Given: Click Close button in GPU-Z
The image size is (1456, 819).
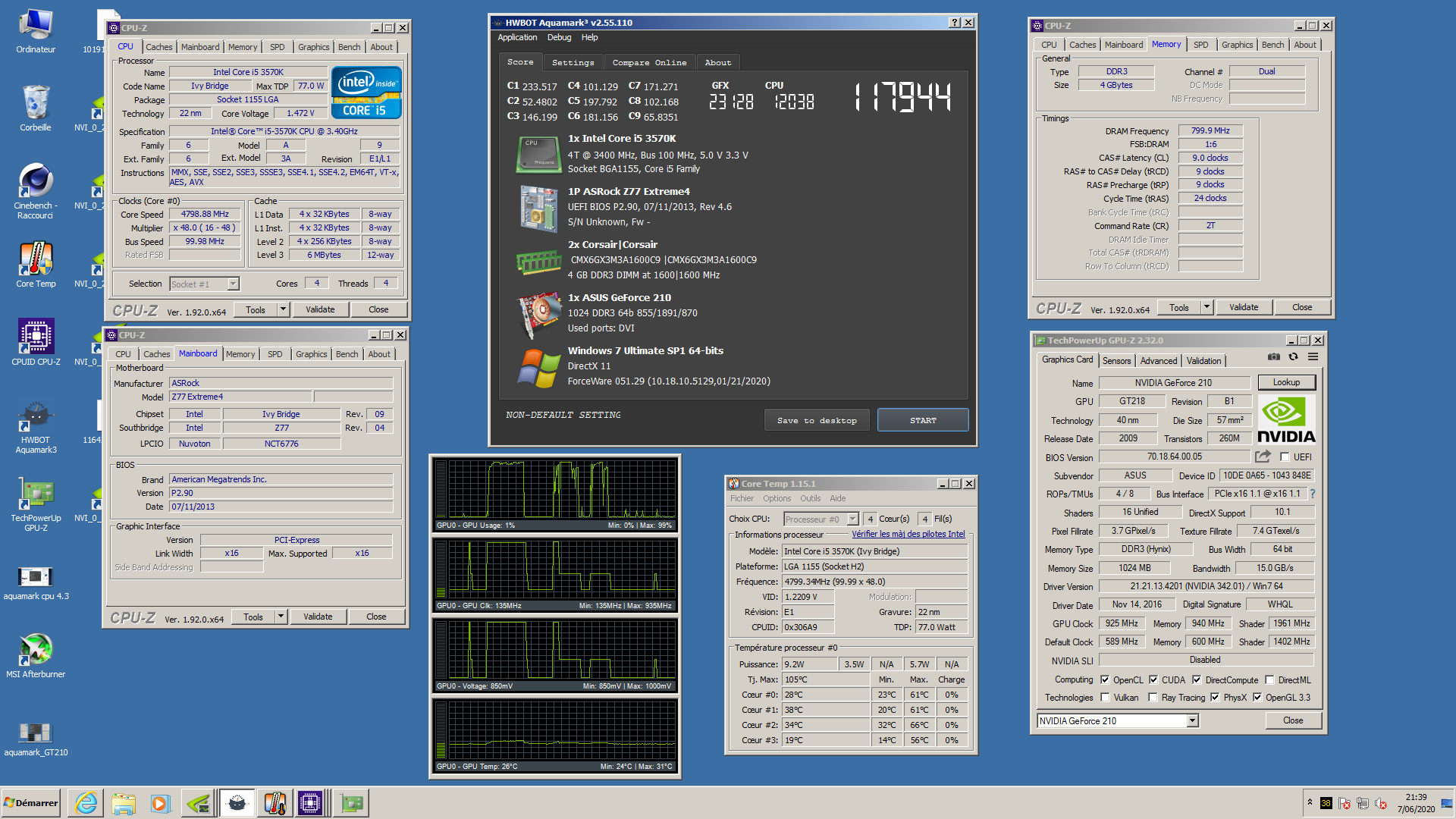Looking at the screenshot, I should [x=1293, y=720].
